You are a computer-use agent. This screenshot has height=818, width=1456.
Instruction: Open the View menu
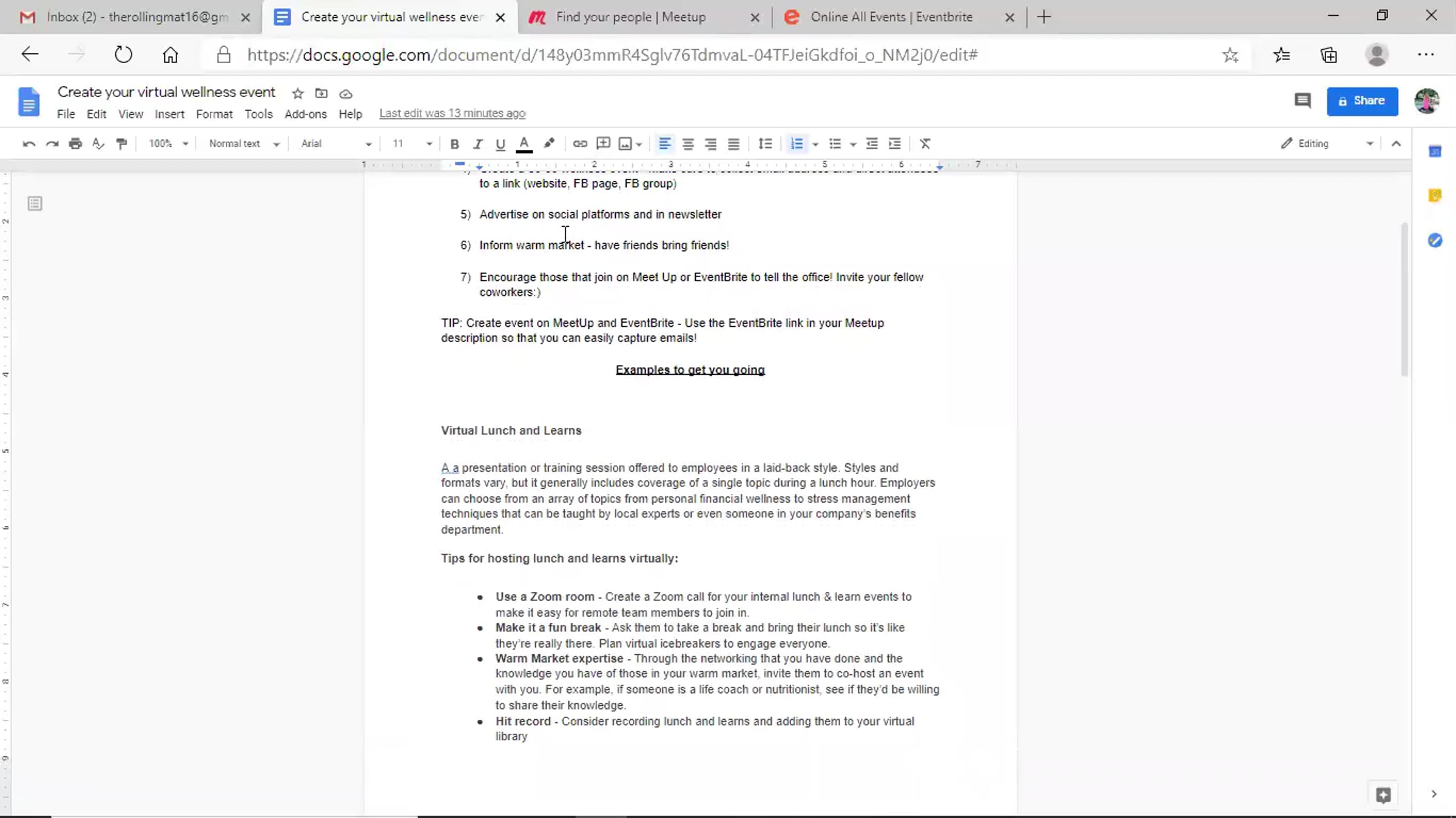(130, 114)
